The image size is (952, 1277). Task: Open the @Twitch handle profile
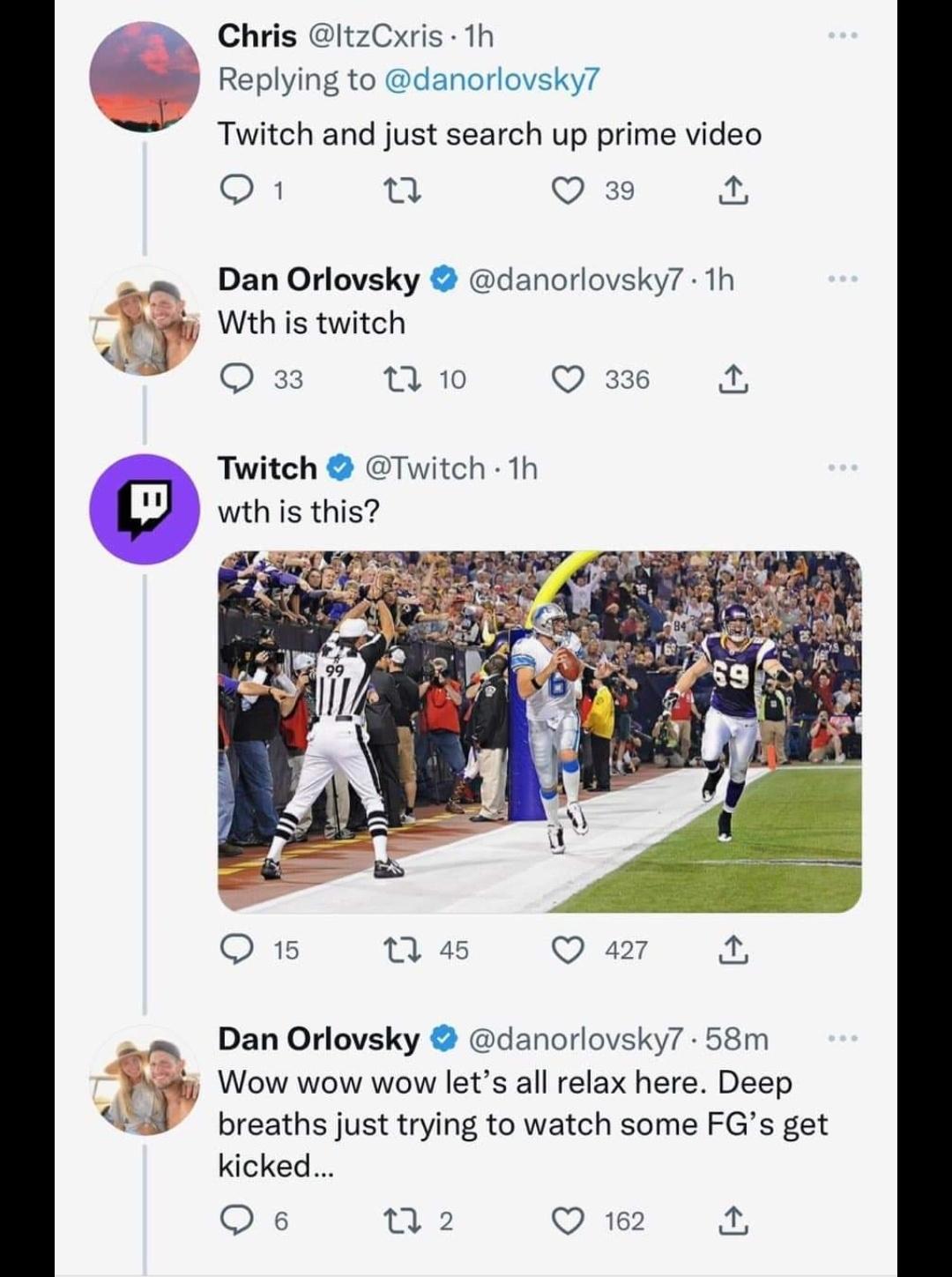[425, 468]
